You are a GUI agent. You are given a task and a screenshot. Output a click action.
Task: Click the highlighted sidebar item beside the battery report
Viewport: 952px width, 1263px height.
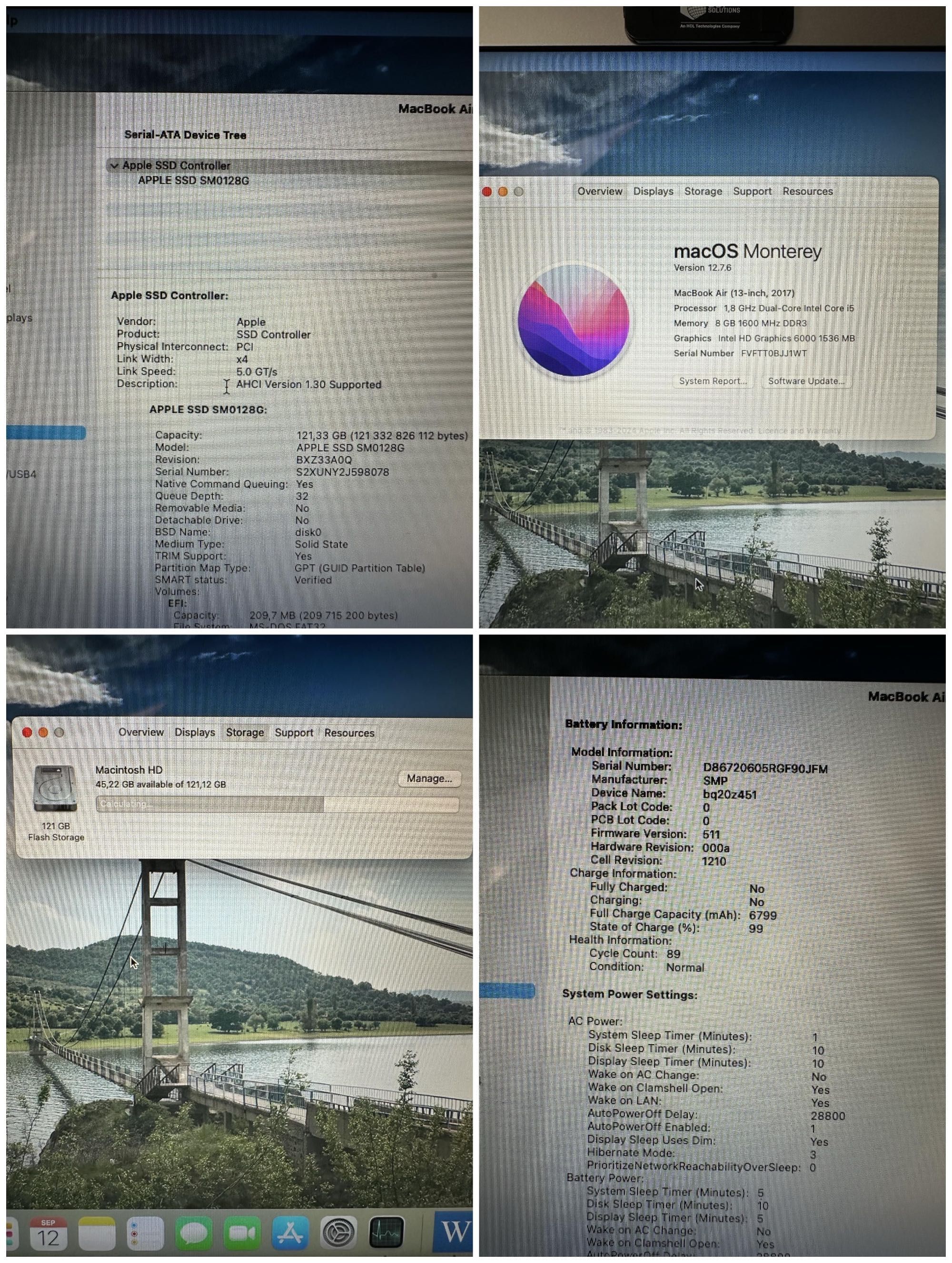(507, 991)
